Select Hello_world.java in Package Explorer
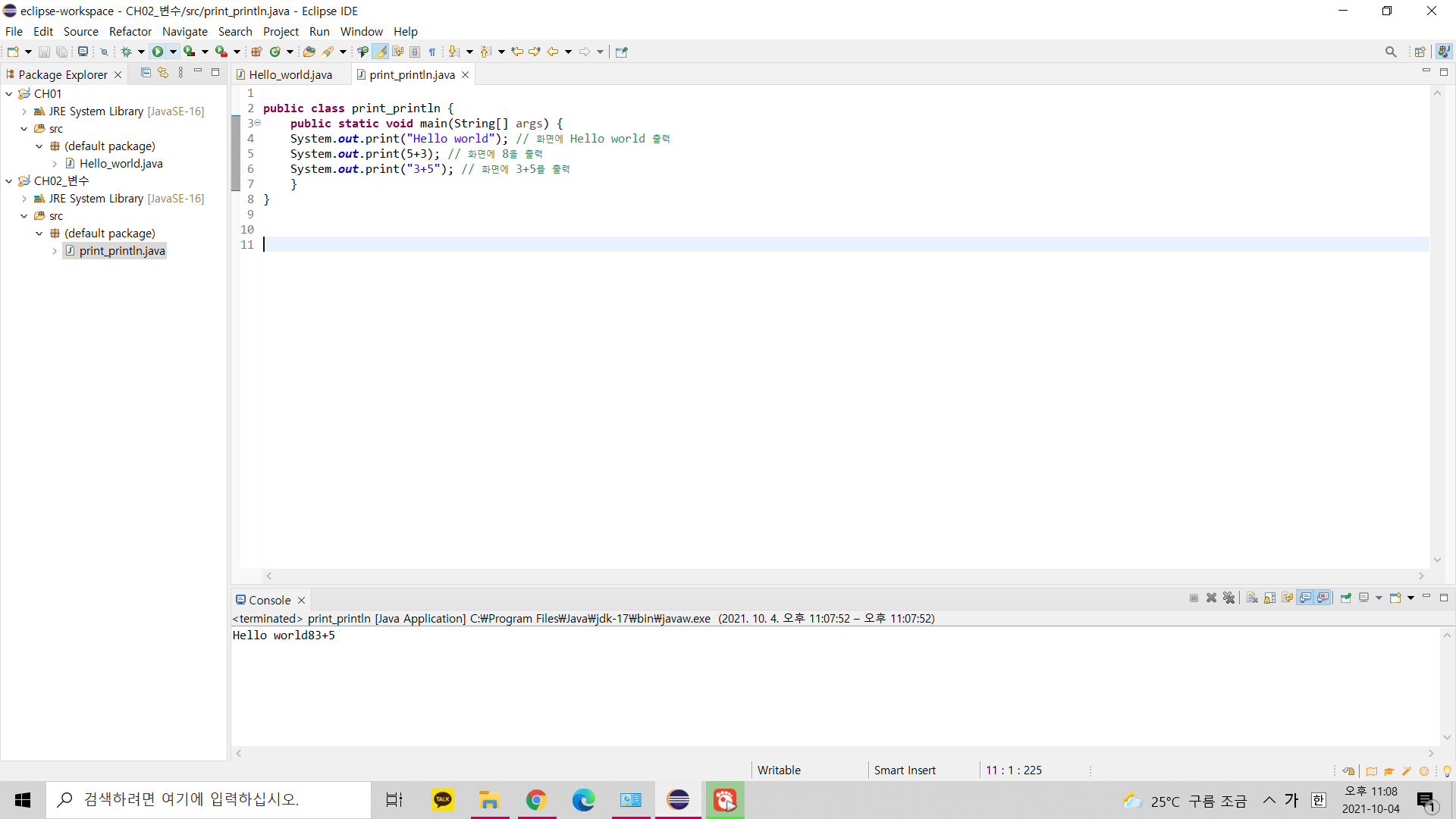The width and height of the screenshot is (1456, 819). tap(121, 163)
